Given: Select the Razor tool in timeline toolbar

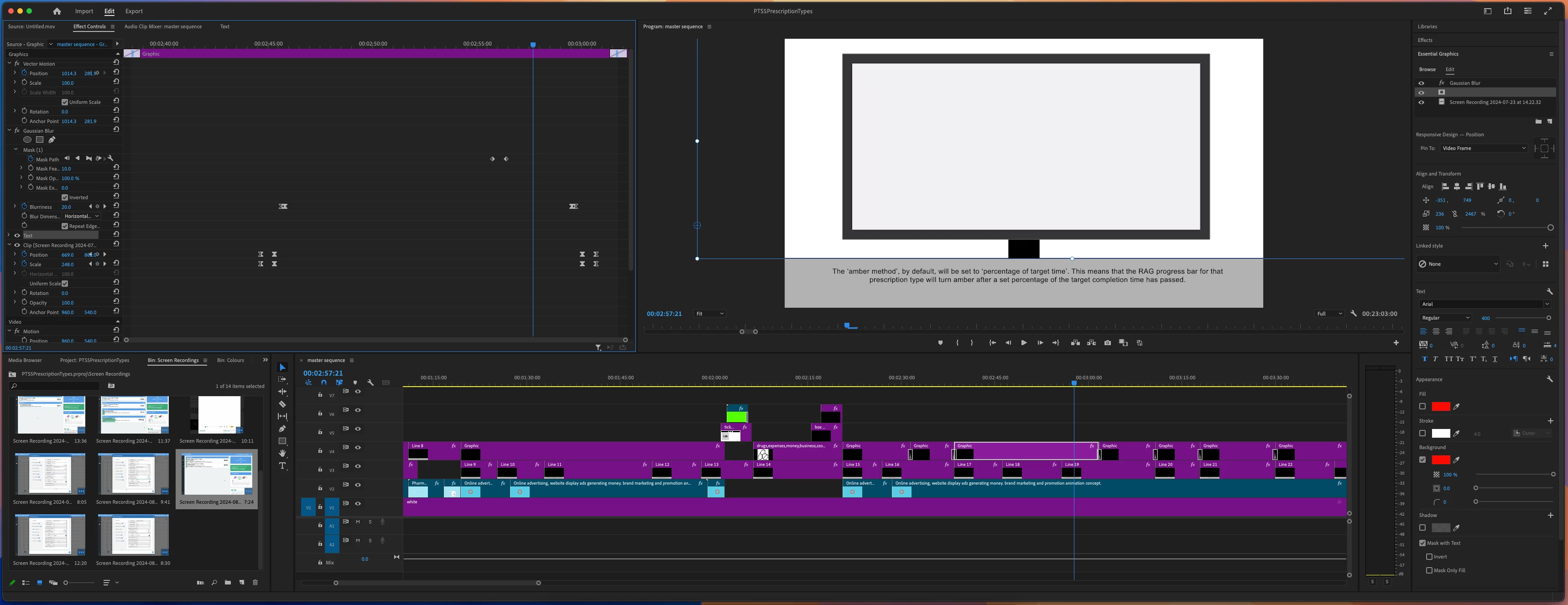Looking at the screenshot, I should [x=282, y=404].
